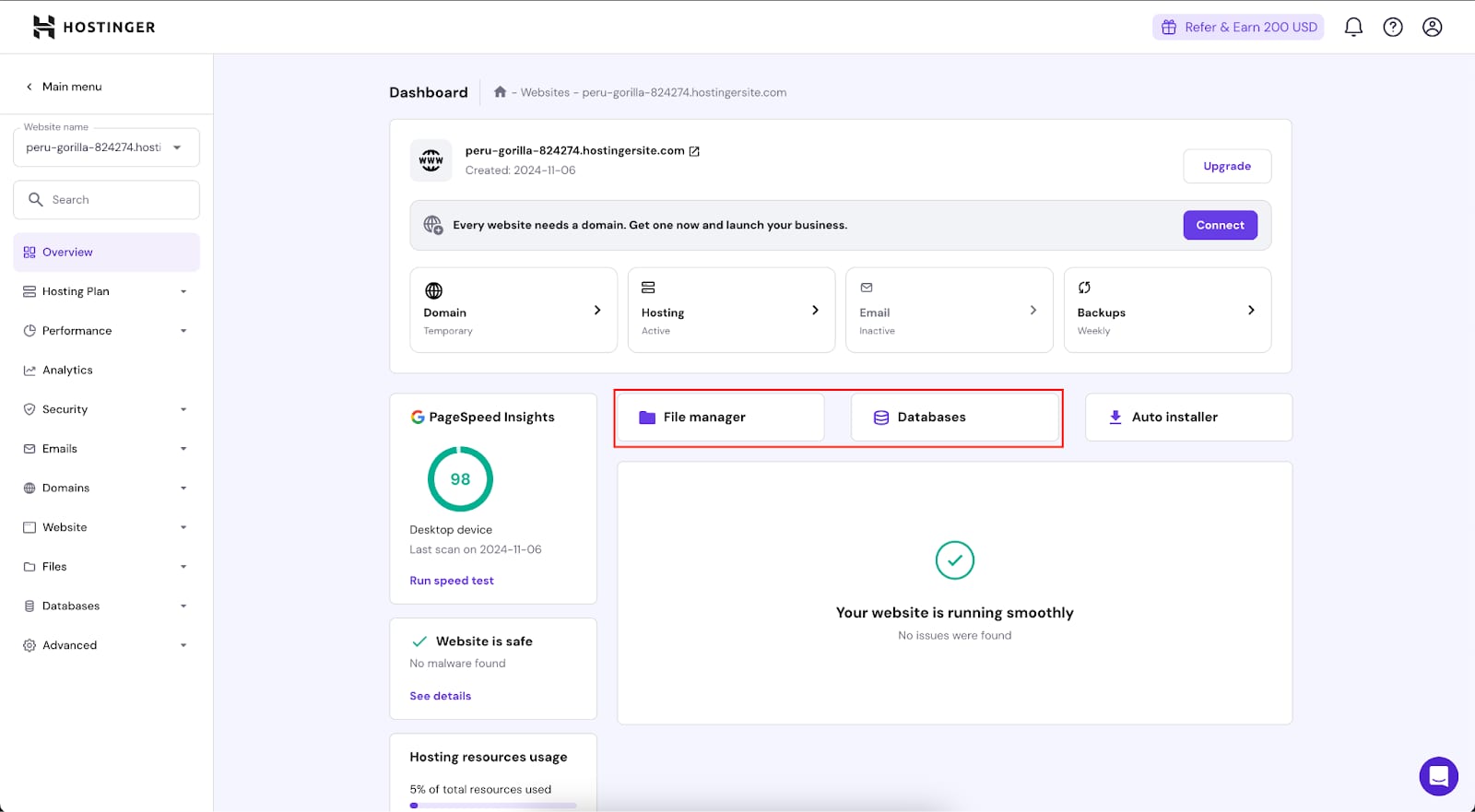
Task: Open site via external link icon
Action: tap(694, 151)
